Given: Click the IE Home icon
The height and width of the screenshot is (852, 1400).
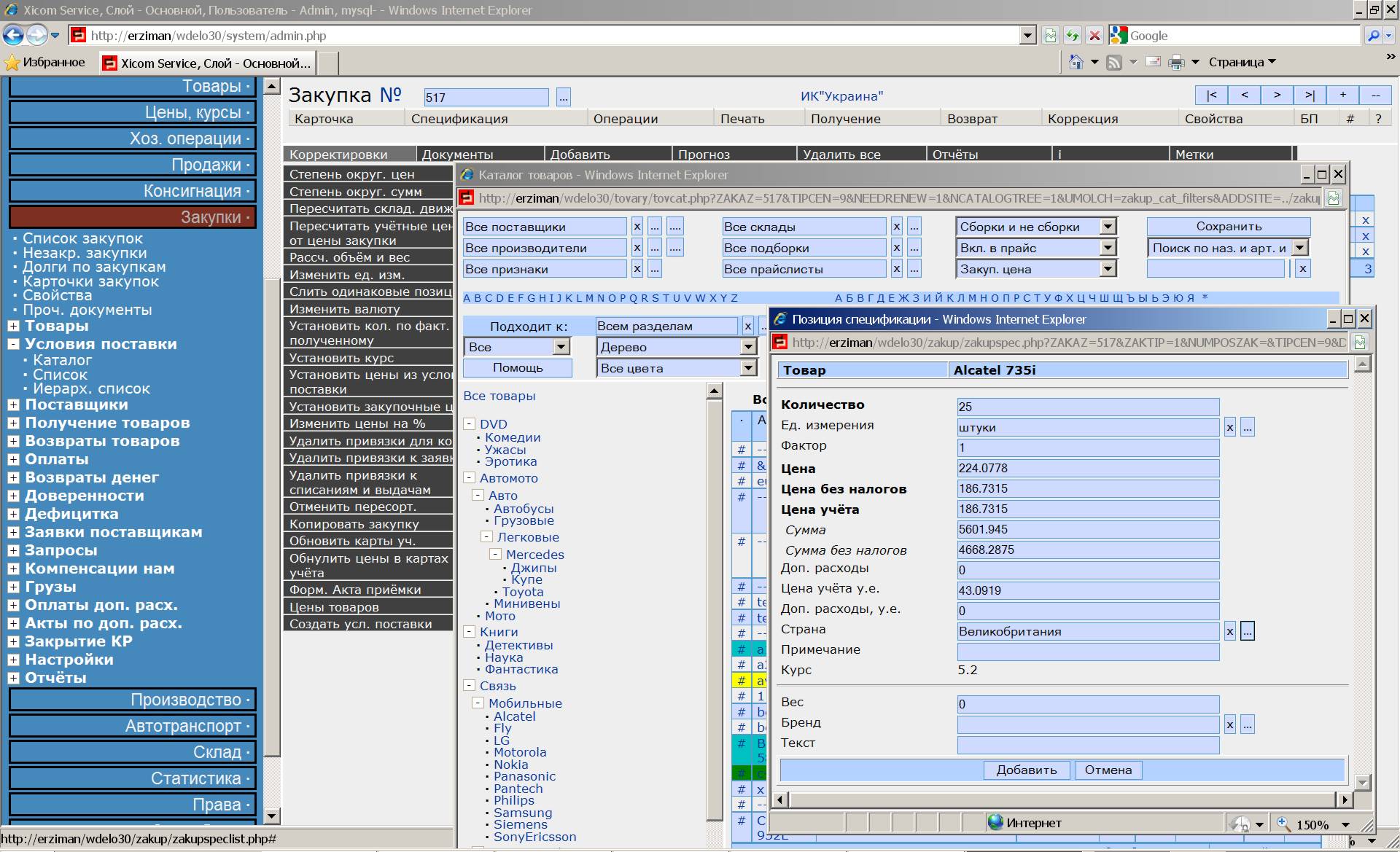Looking at the screenshot, I should point(1076,63).
